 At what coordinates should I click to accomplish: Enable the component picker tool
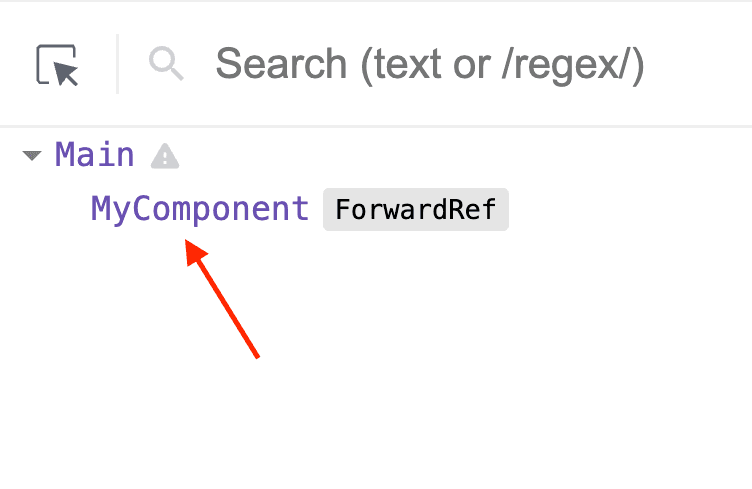tap(57, 65)
